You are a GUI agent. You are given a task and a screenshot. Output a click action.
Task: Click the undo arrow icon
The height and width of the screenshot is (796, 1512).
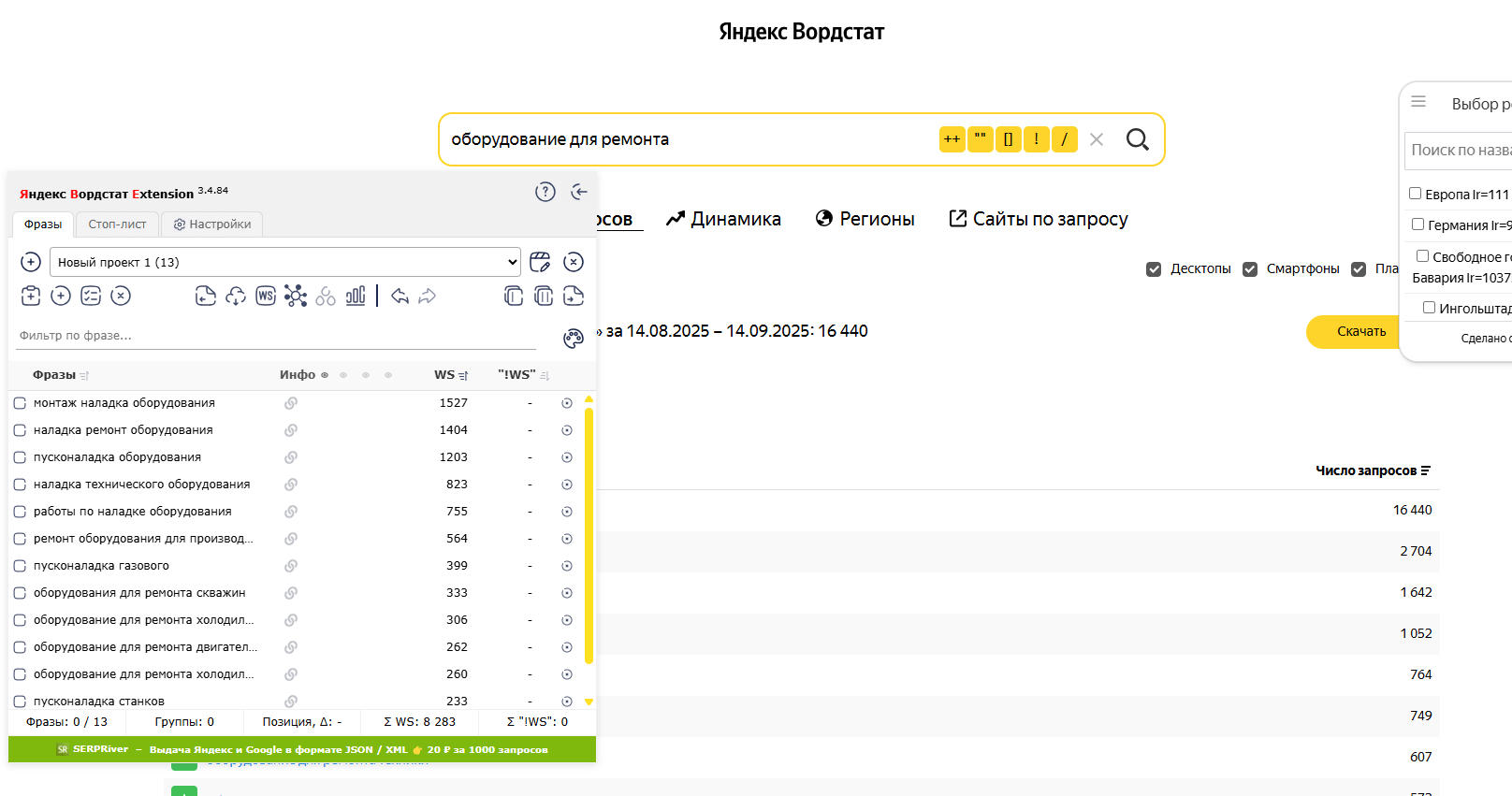click(400, 297)
